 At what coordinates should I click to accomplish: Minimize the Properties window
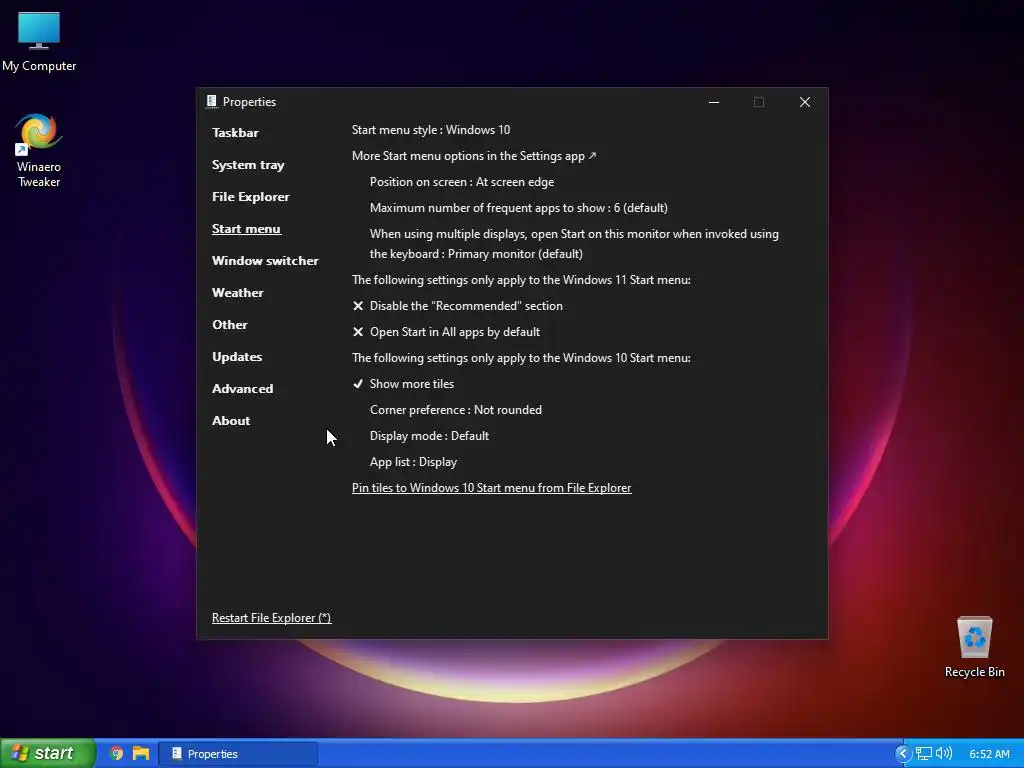(x=714, y=102)
